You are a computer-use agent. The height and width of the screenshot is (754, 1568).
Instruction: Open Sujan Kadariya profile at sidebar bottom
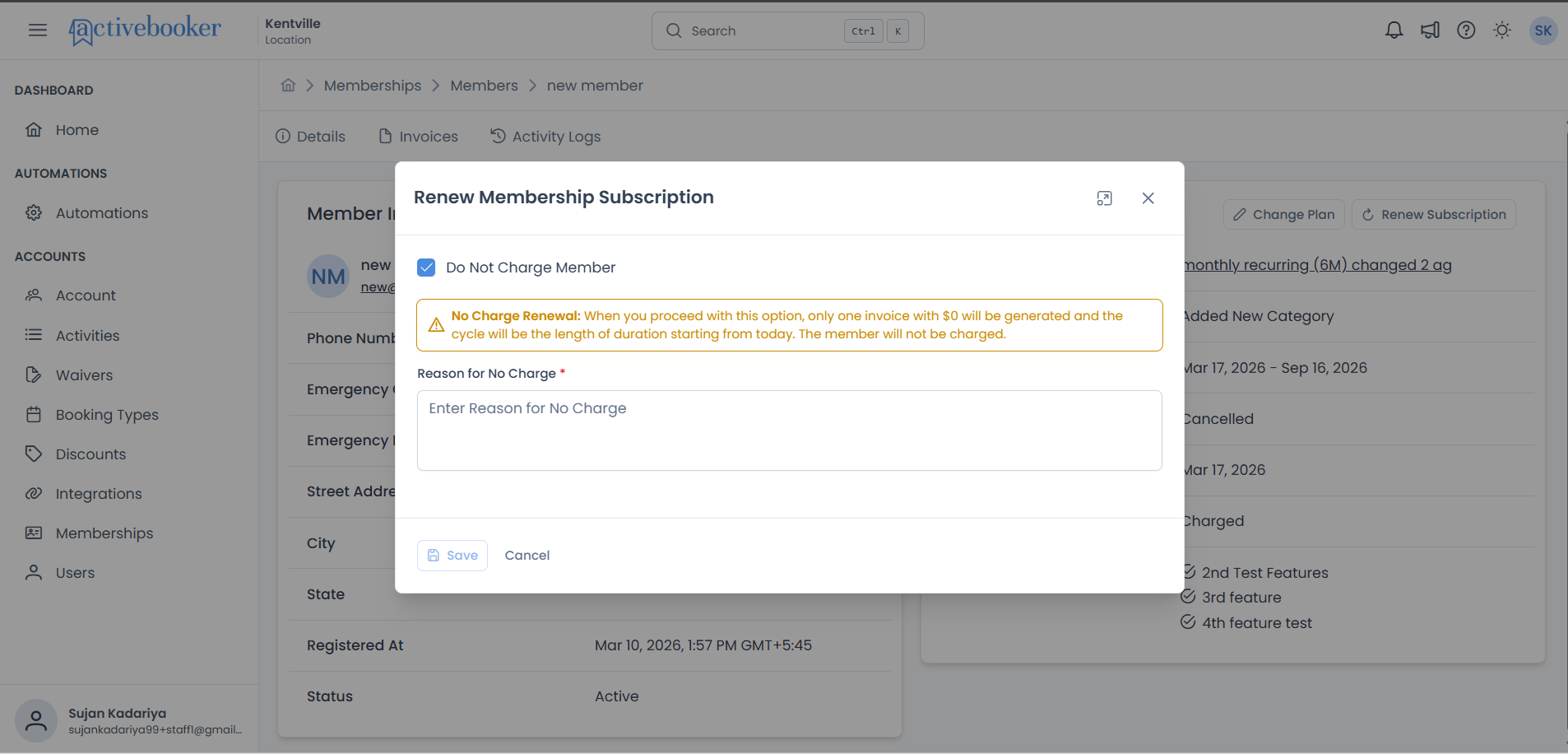click(x=129, y=721)
